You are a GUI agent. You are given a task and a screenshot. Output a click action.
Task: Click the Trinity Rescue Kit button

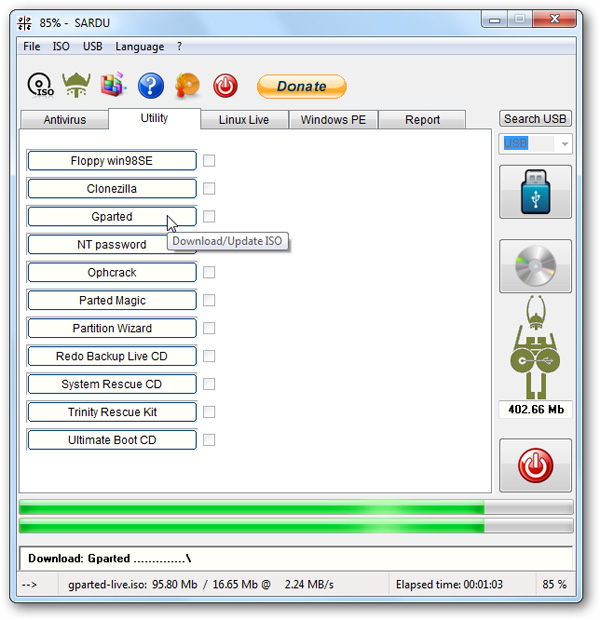(x=112, y=412)
